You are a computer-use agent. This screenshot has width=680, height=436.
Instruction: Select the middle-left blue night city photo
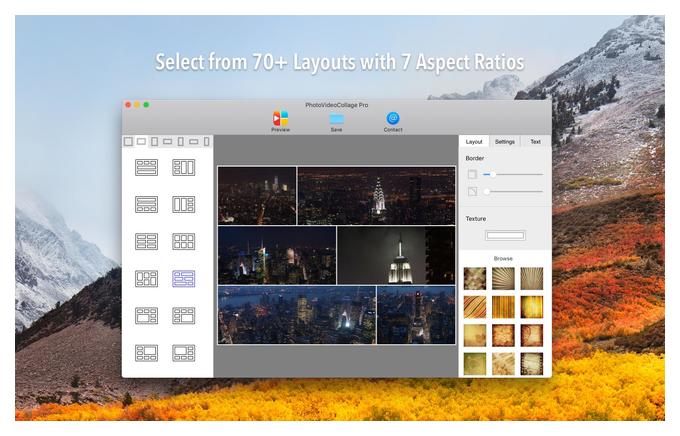(277, 255)
